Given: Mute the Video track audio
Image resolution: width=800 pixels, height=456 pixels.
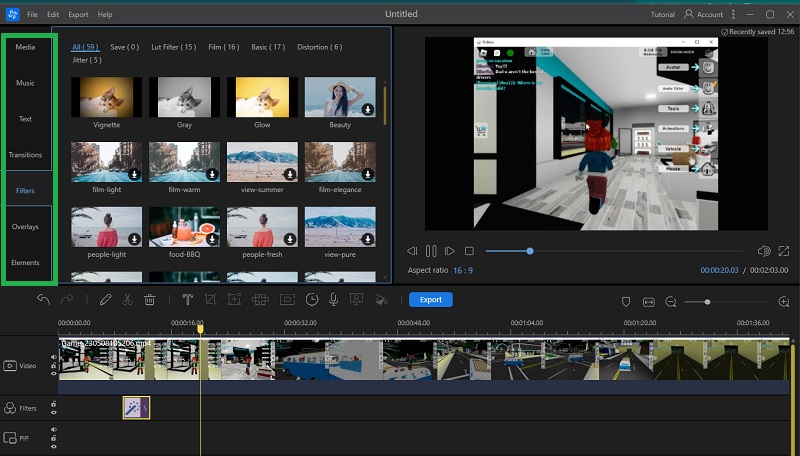Looking at the screenshot, I should pyautogui.click(x=54, y=357).
